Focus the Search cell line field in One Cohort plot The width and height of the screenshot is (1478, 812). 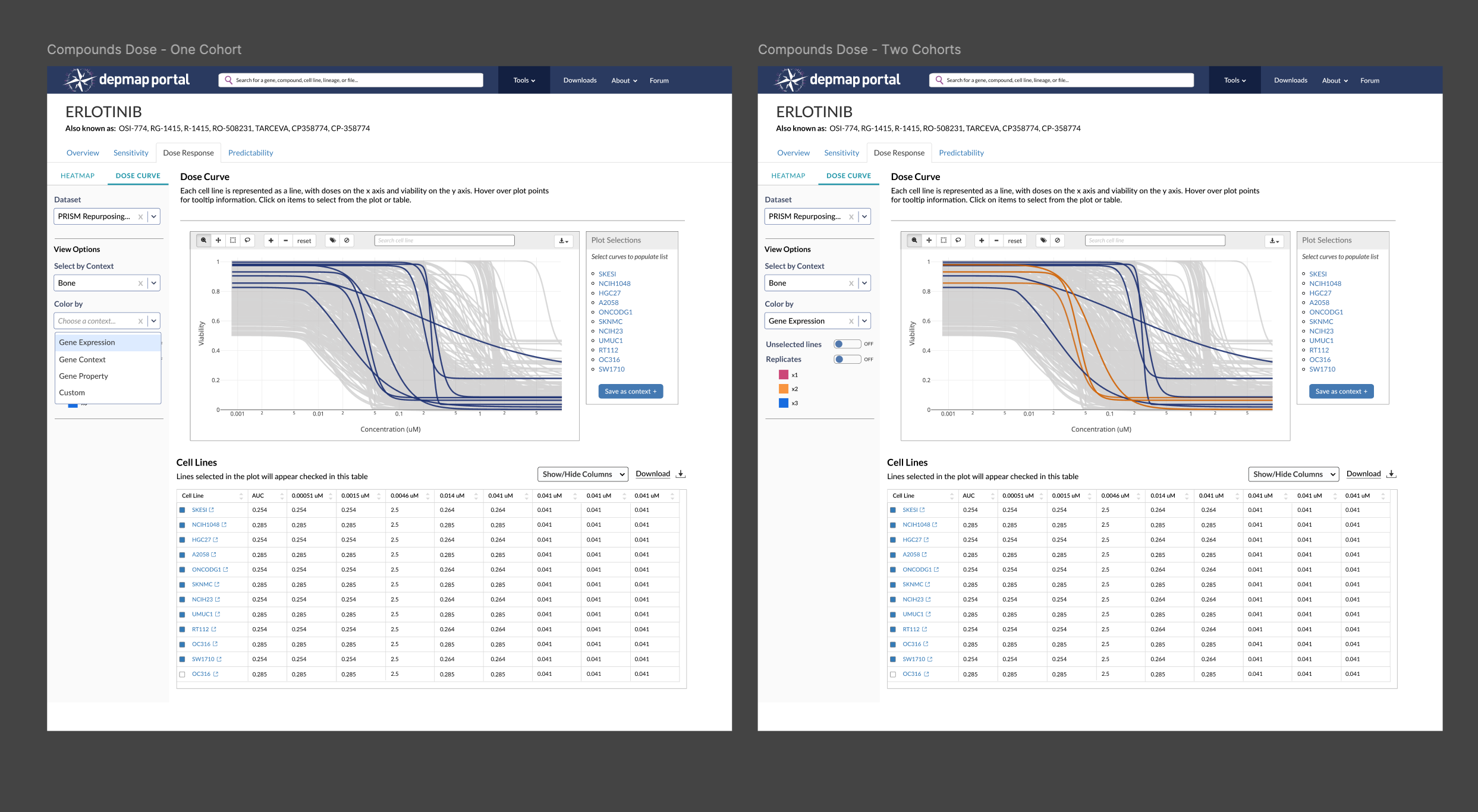tap(444, 240)
